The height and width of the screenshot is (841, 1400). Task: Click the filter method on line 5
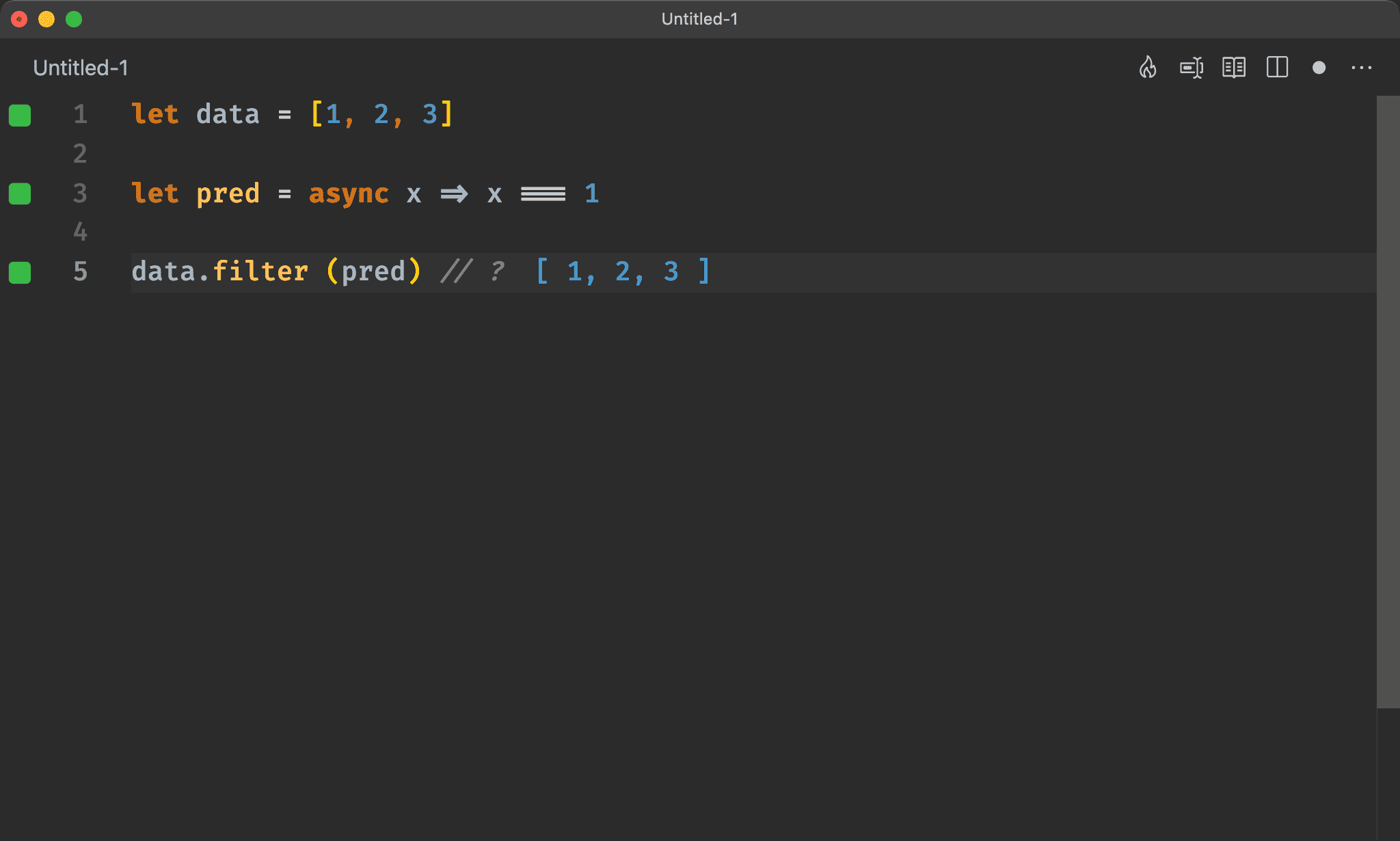click(260, 272)
